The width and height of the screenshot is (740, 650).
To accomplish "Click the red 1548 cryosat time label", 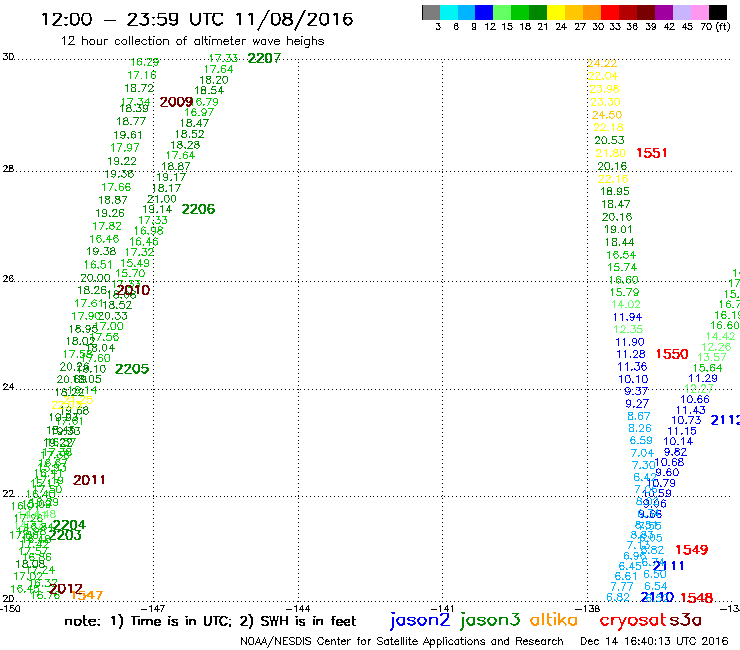I will pyautogui.click(x=697, y=598).
